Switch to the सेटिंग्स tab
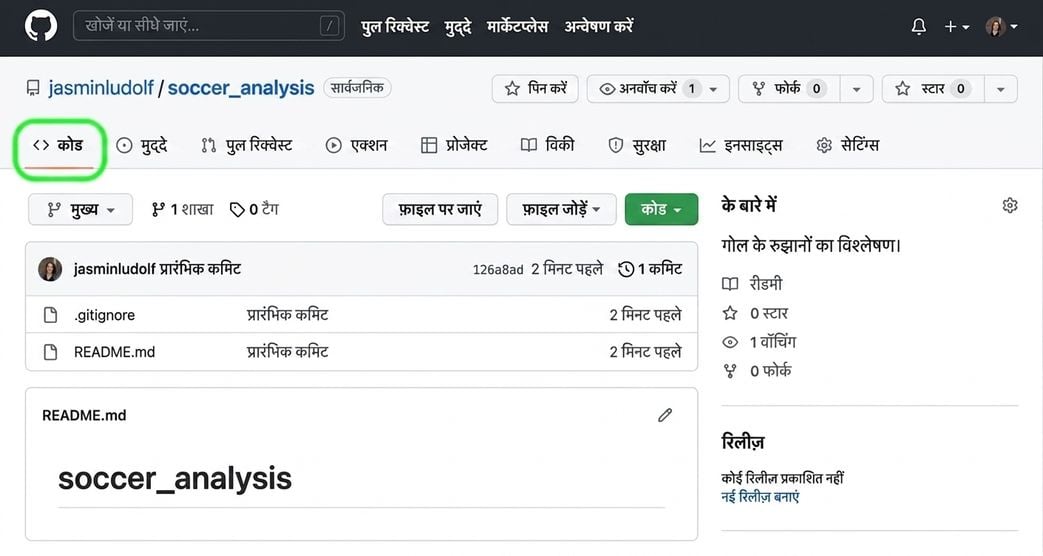 pyautogui.click(x=847, y=145)
